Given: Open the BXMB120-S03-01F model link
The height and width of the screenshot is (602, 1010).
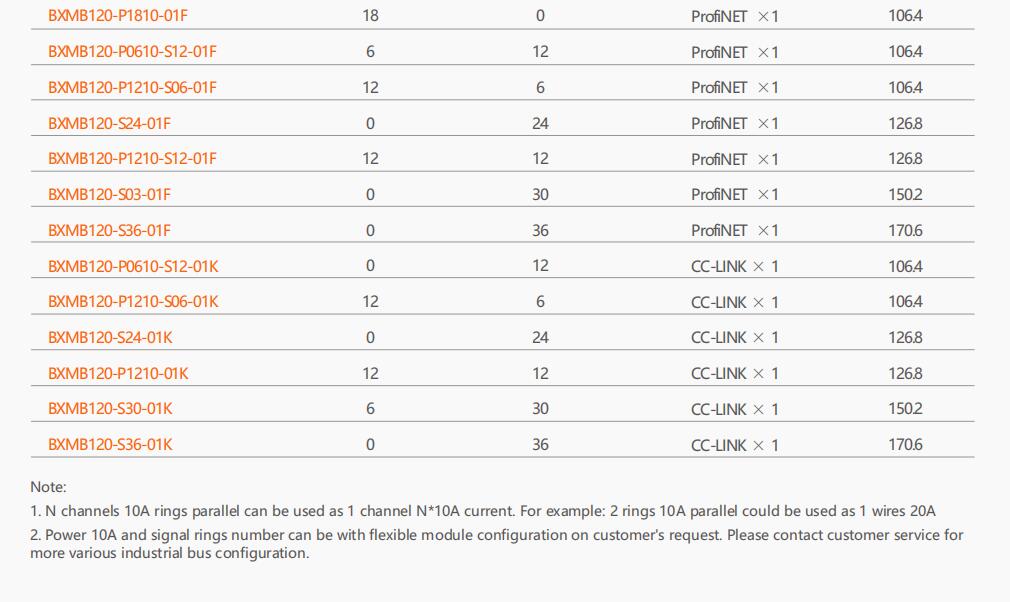Looking at the screenshot, I should coord(110,194).
